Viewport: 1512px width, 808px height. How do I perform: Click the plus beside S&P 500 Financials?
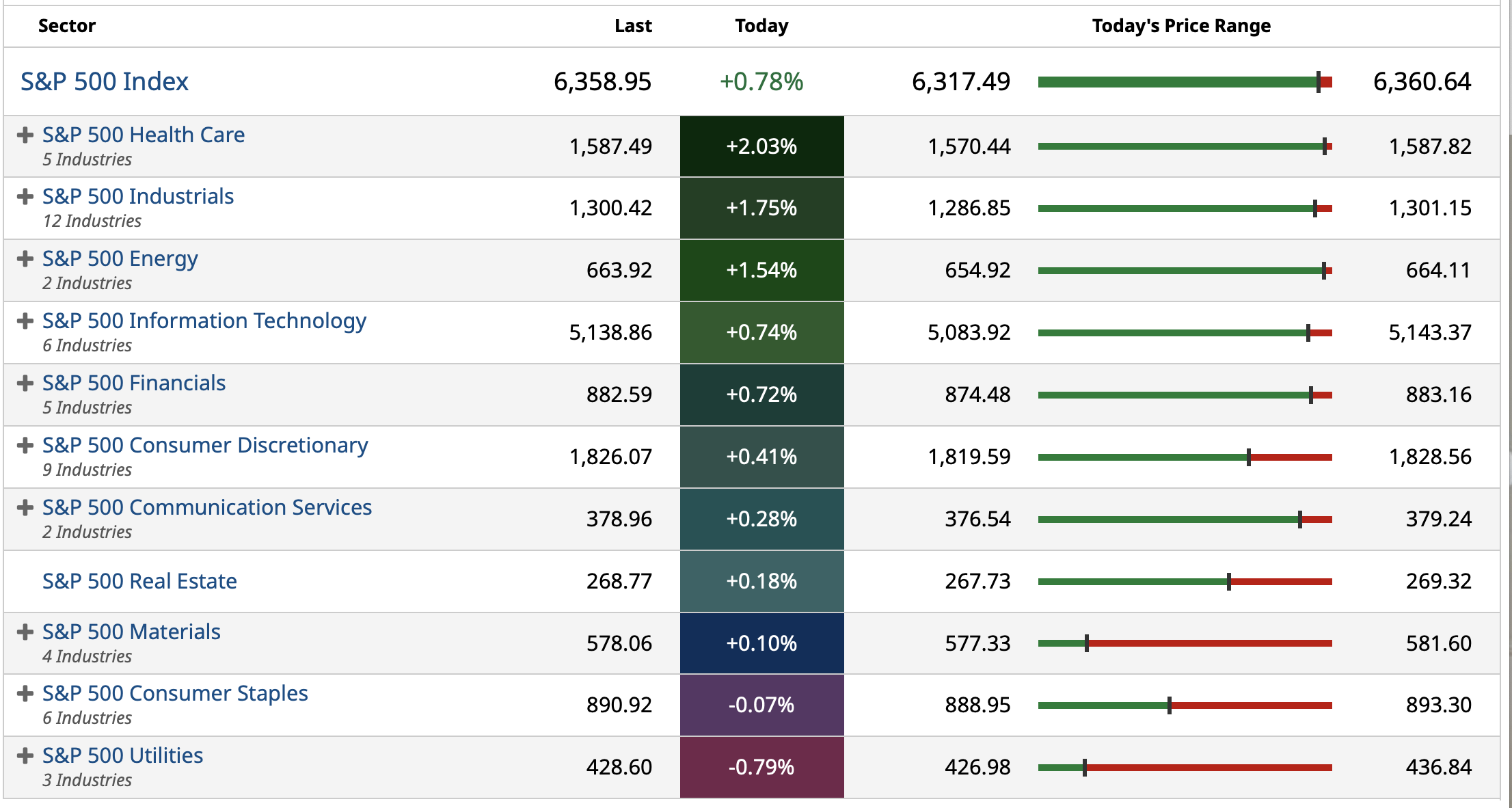(25, 383)
